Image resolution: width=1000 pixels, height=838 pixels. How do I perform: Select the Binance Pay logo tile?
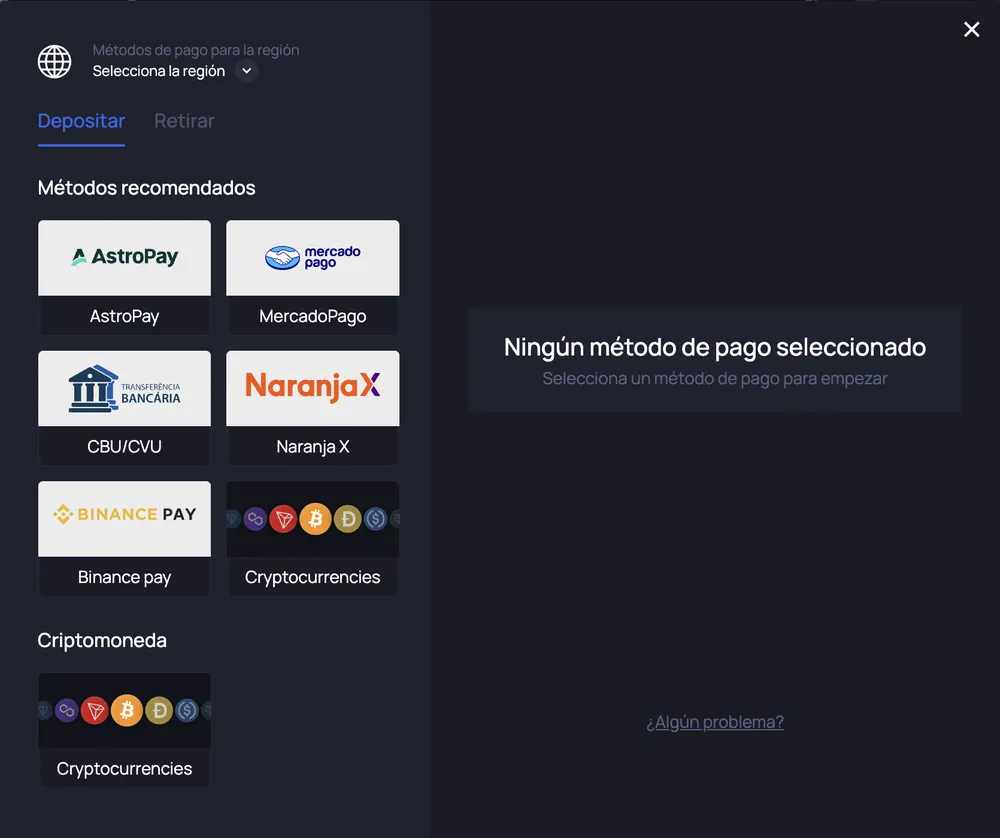[124, 518]
